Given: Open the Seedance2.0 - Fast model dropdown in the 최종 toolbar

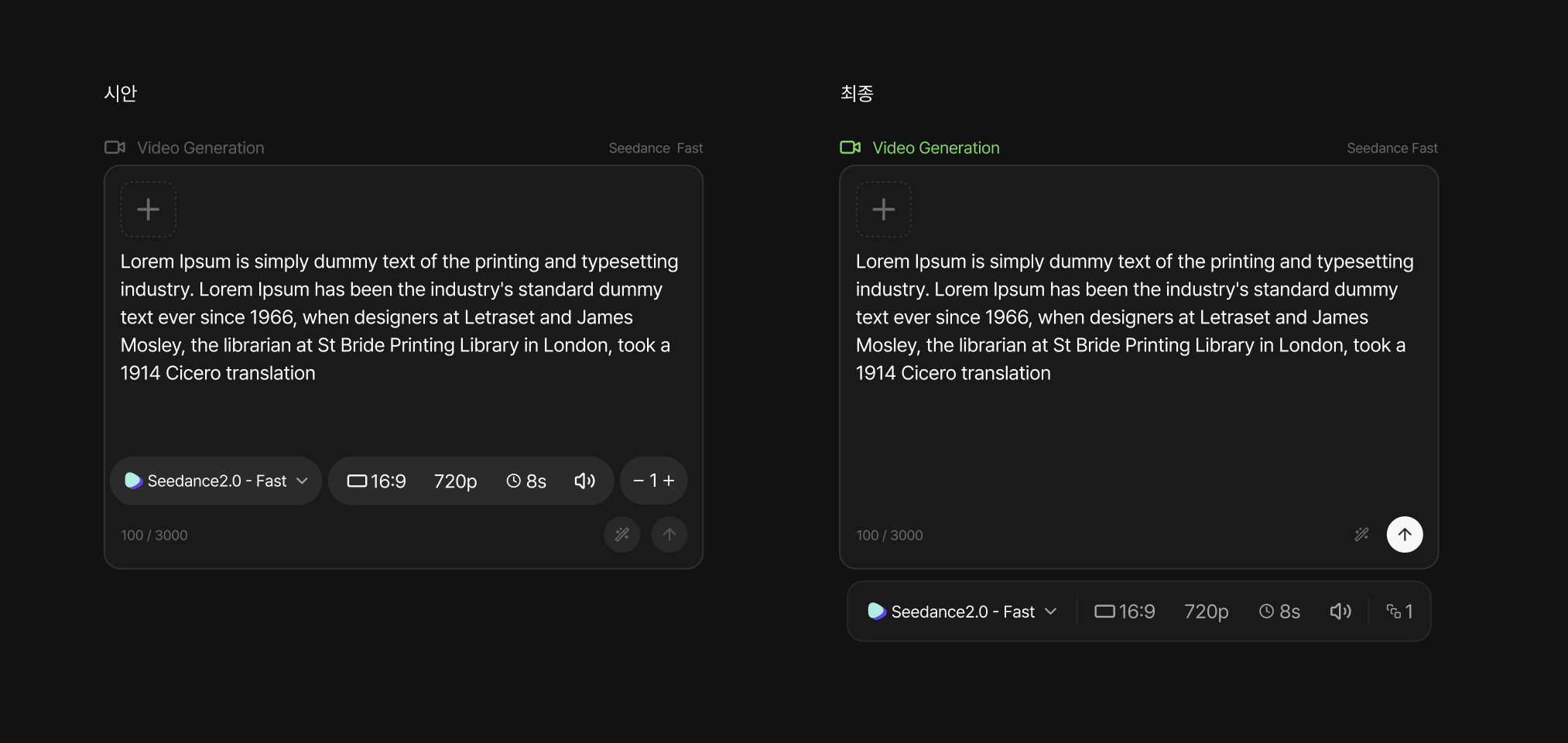Looking at the screenshot, I should point(962,611).
